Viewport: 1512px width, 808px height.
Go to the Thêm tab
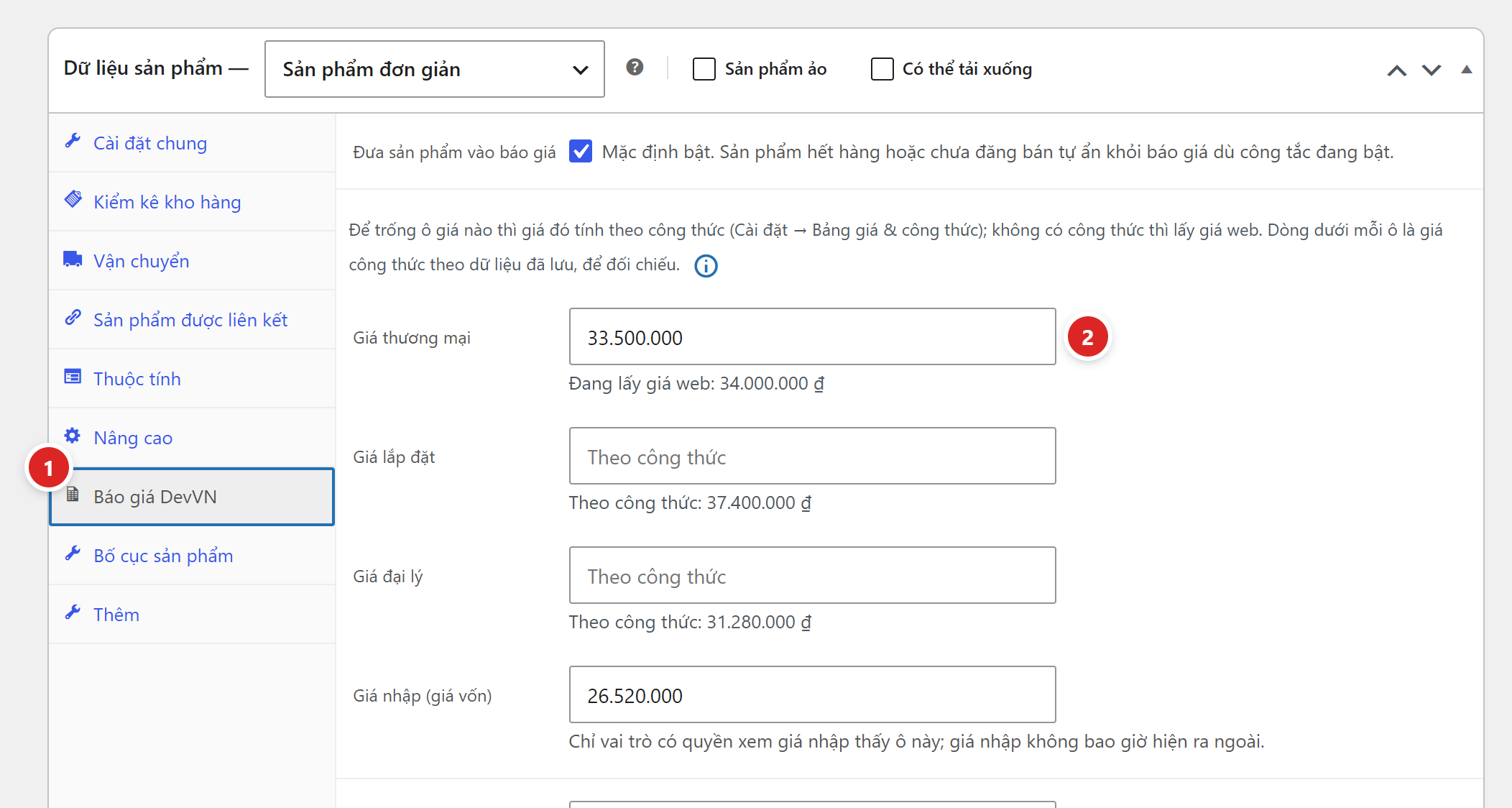[x=192, y=615]
